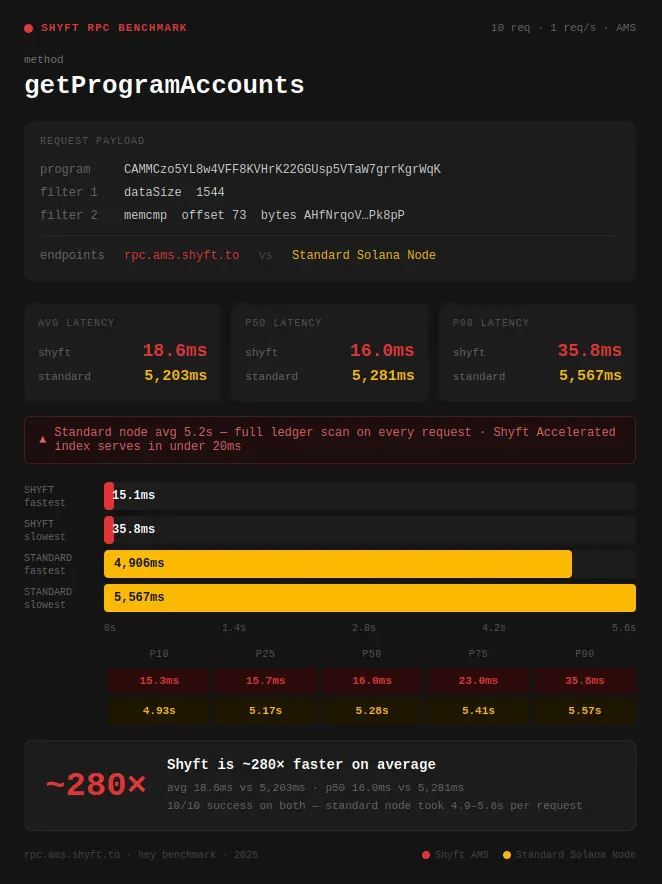Click the P50 LATENCY standard value 5,281ms

pyautogui.click(x=383, y=375)
